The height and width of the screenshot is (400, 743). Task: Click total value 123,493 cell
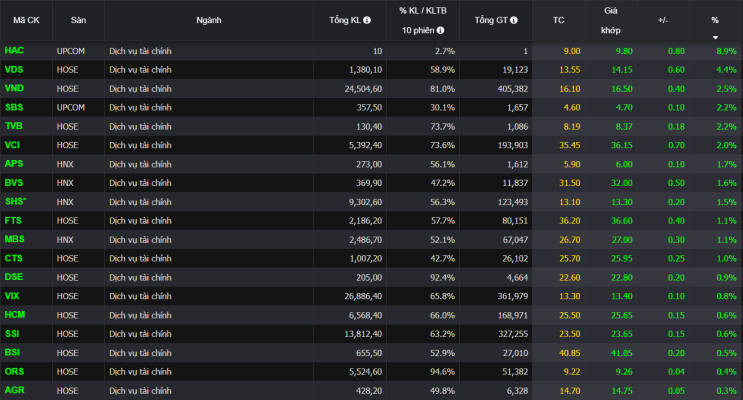click(513, 202)
